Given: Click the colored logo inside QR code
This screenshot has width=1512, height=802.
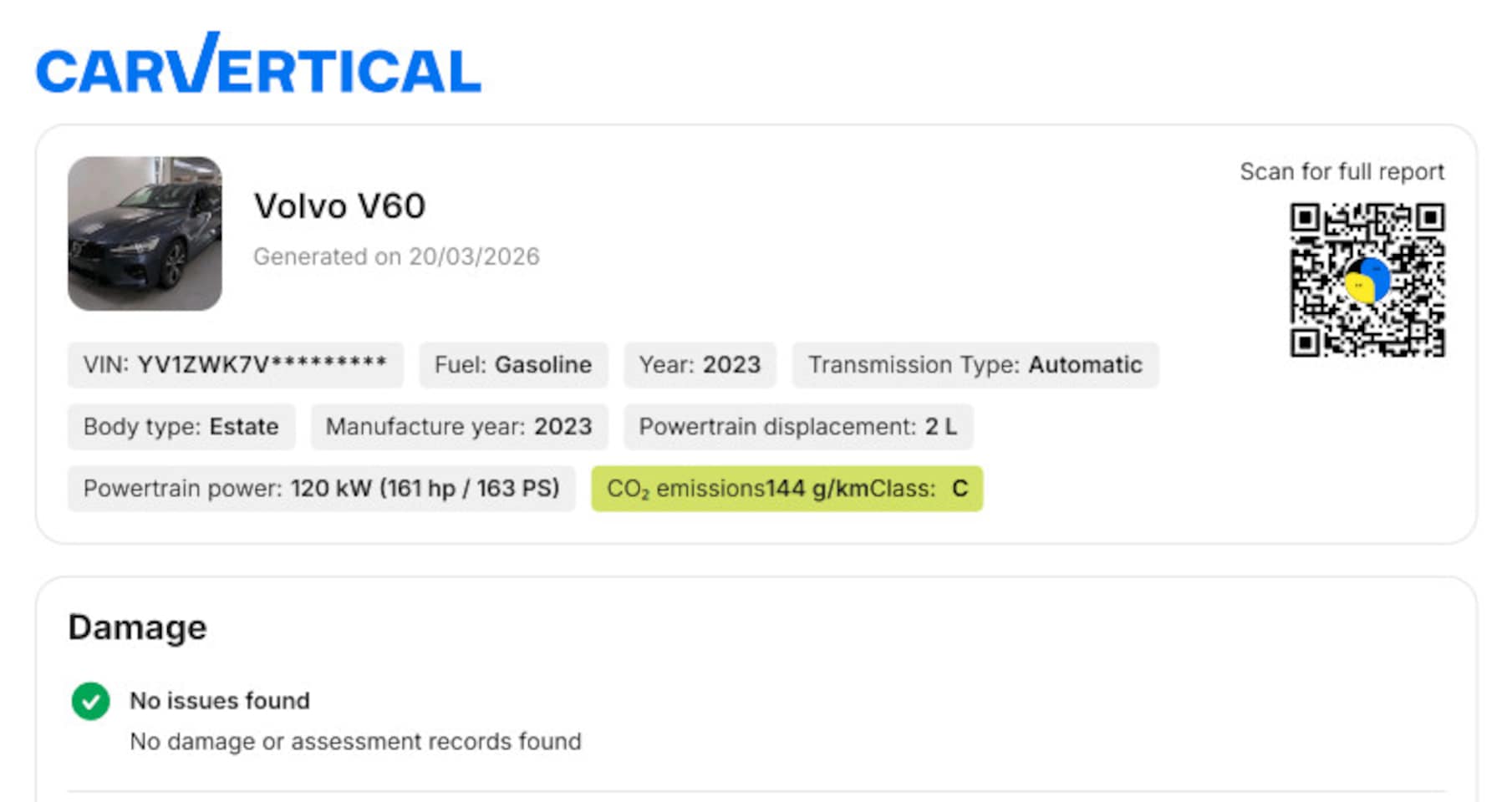Looking at the screenshot, I should 1367,281.
